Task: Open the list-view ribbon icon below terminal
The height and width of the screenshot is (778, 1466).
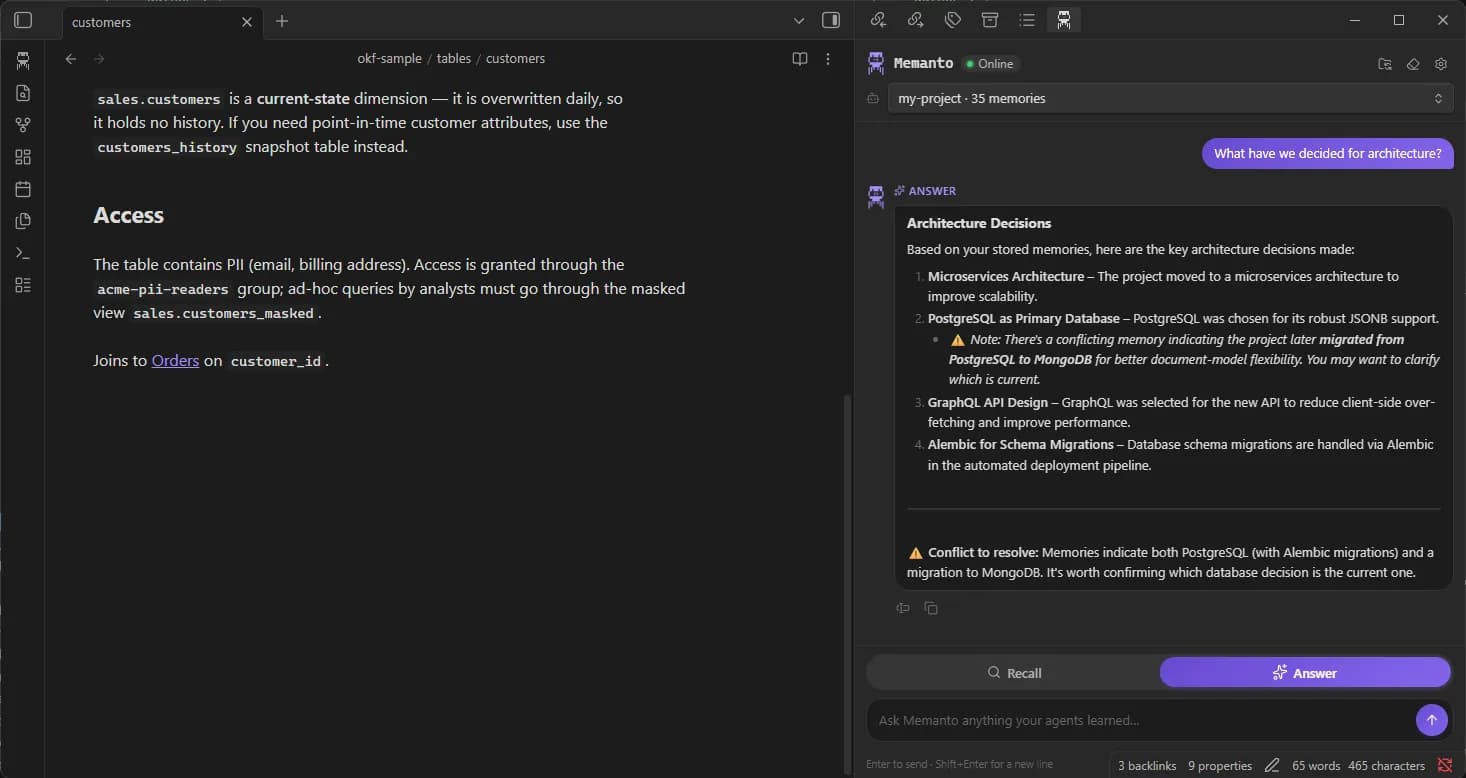Action: coord(23,285)
